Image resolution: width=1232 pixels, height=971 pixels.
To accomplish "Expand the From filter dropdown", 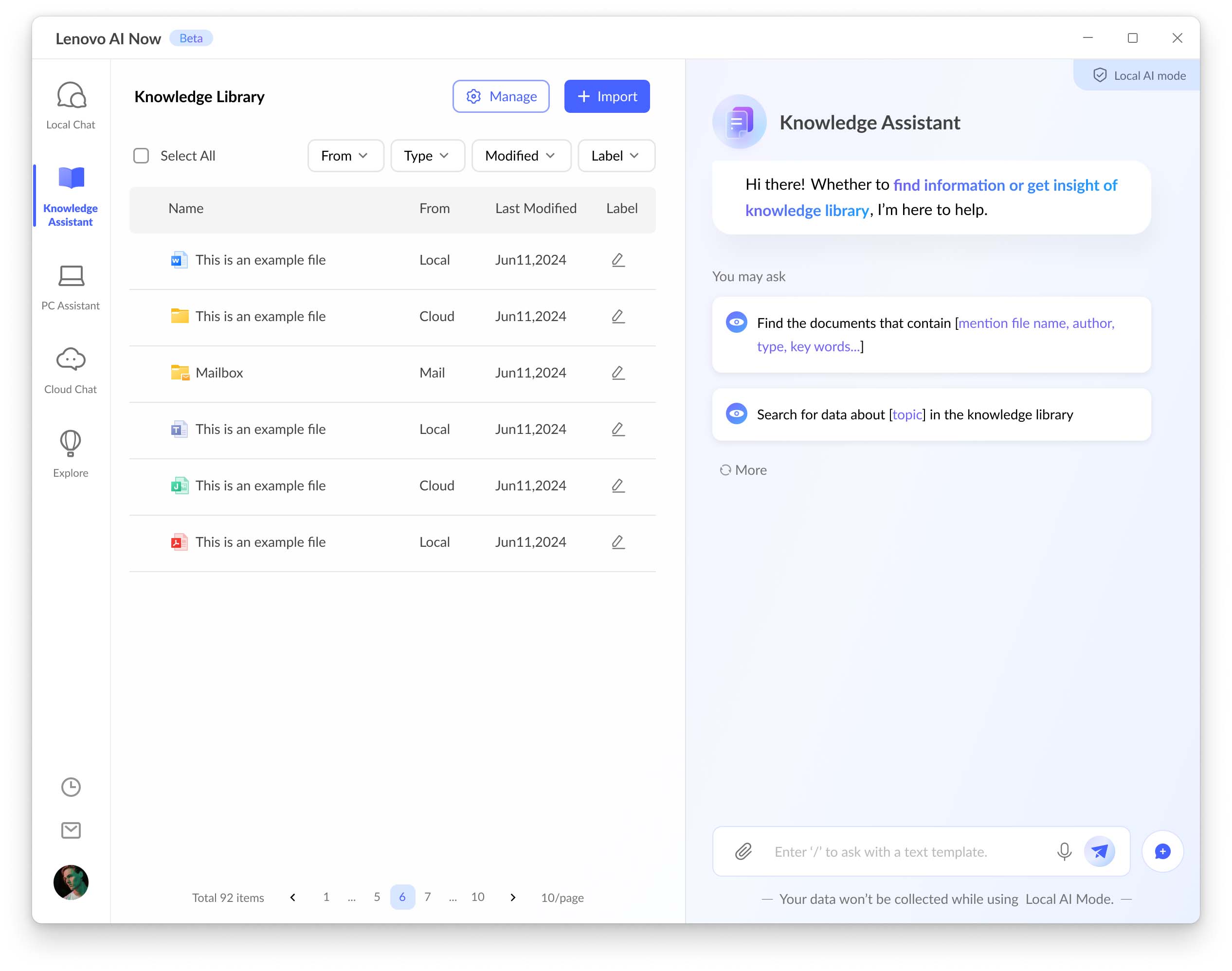I will click(x=345, y=156).
